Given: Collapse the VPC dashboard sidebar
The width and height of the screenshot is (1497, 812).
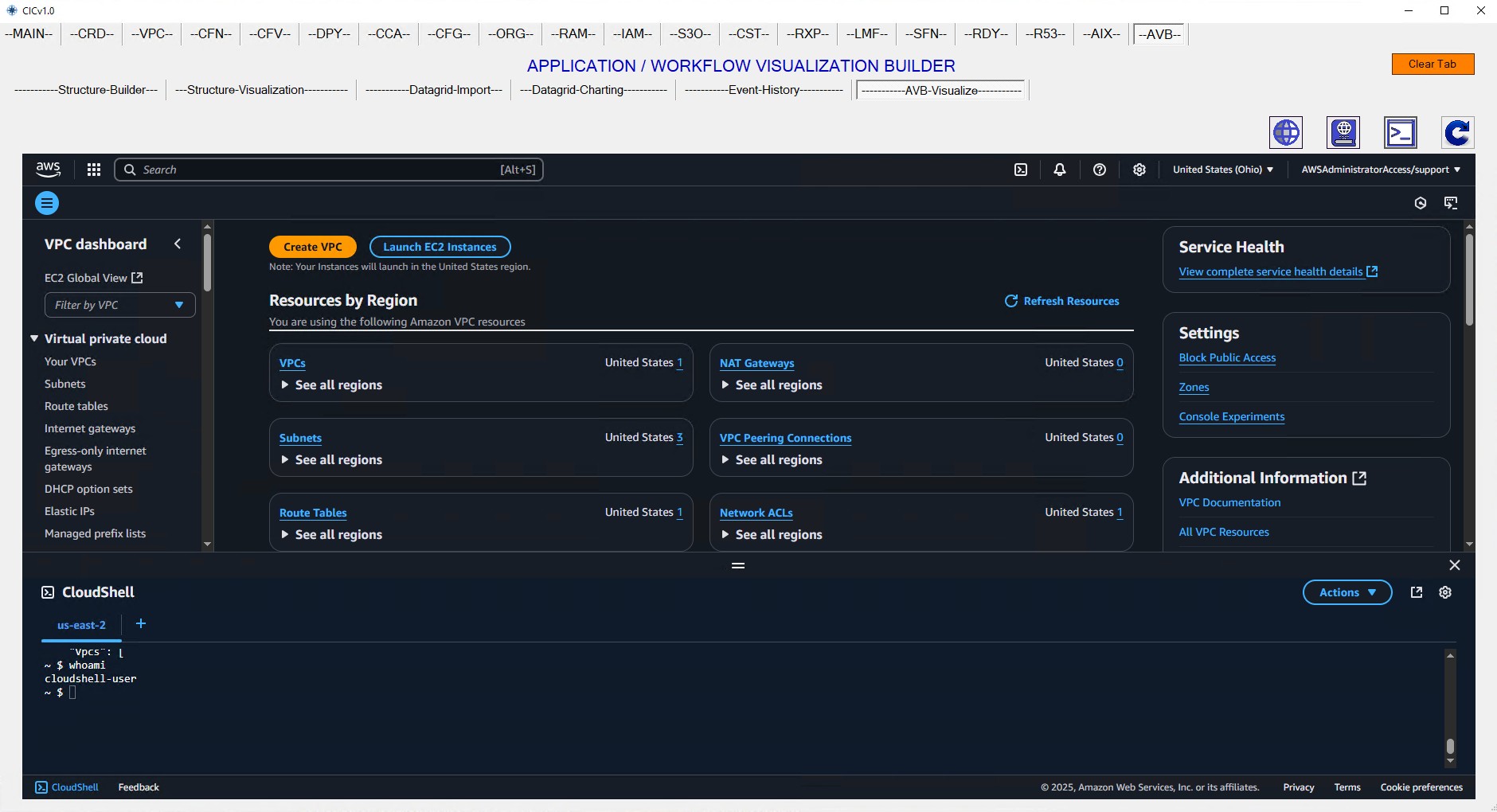Looking at the screenshot, I should [178, 244].
